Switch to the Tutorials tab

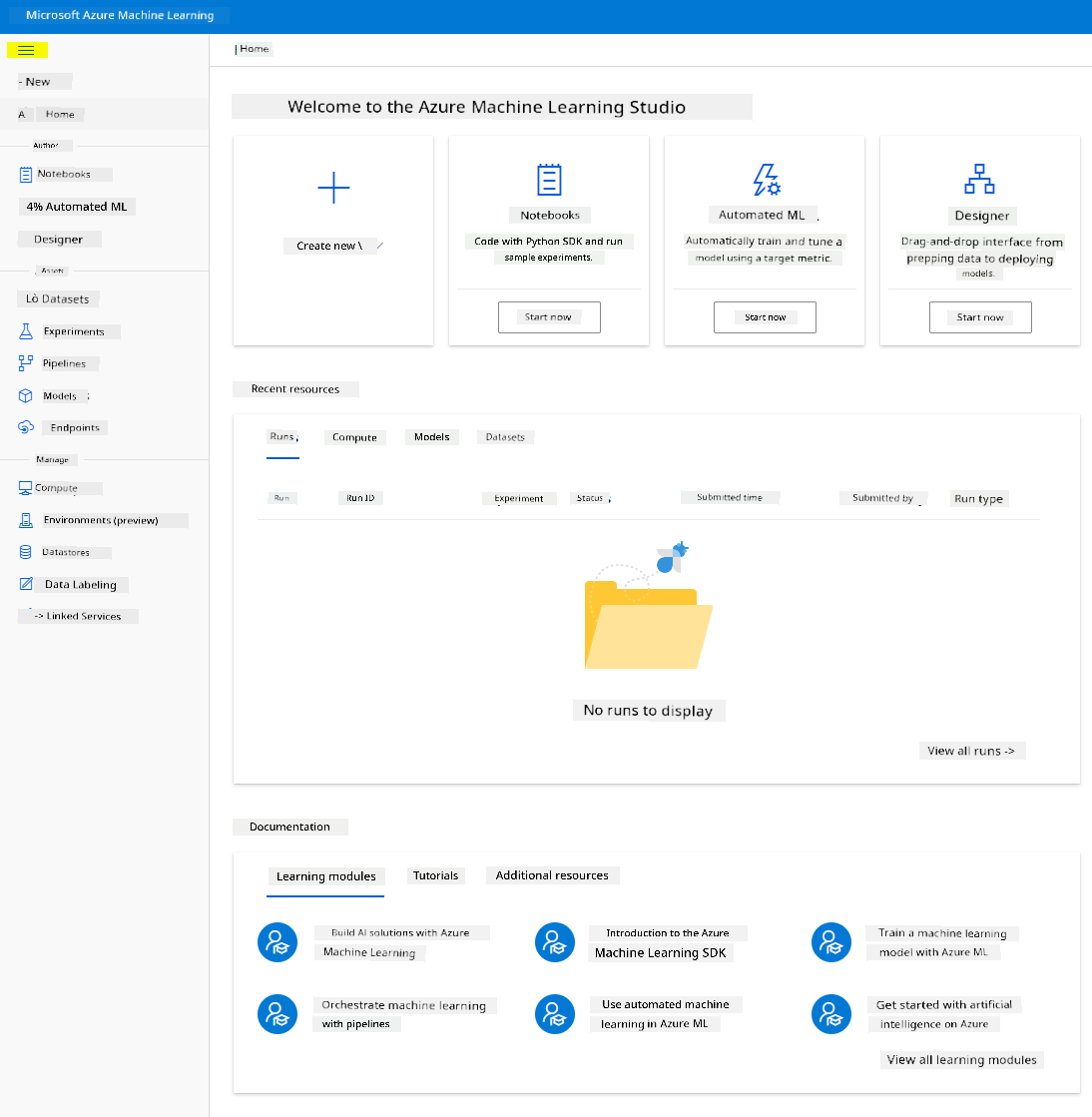[x=435, y=875]
